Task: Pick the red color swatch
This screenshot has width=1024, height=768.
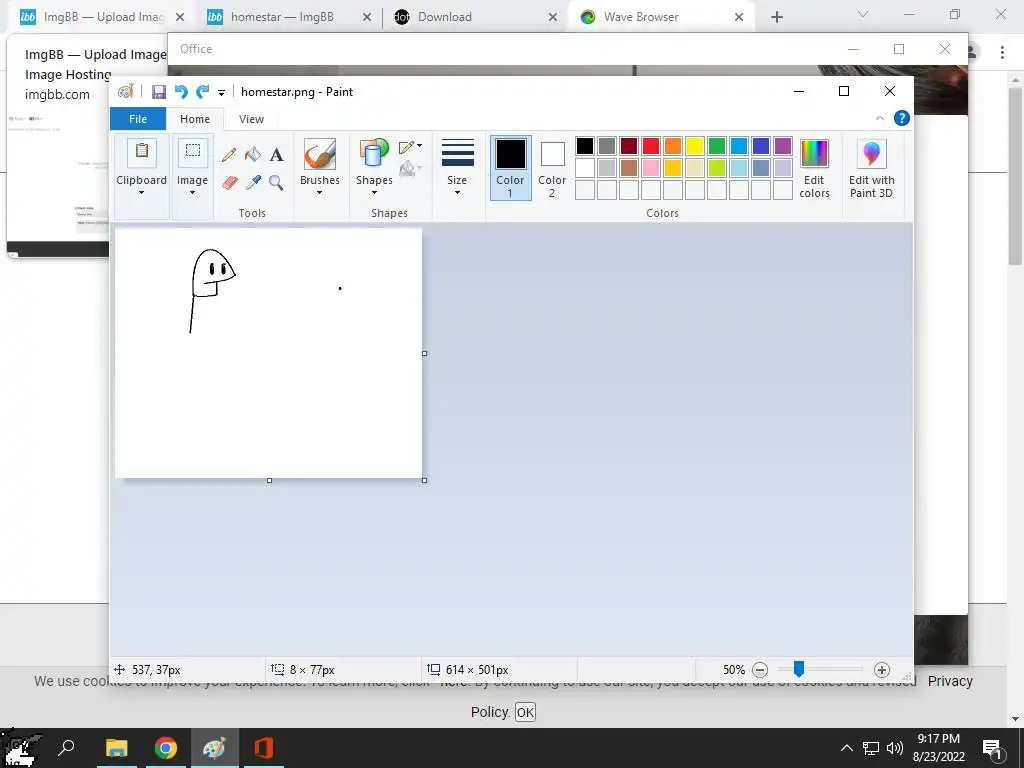Action: (x=651, y=146)
